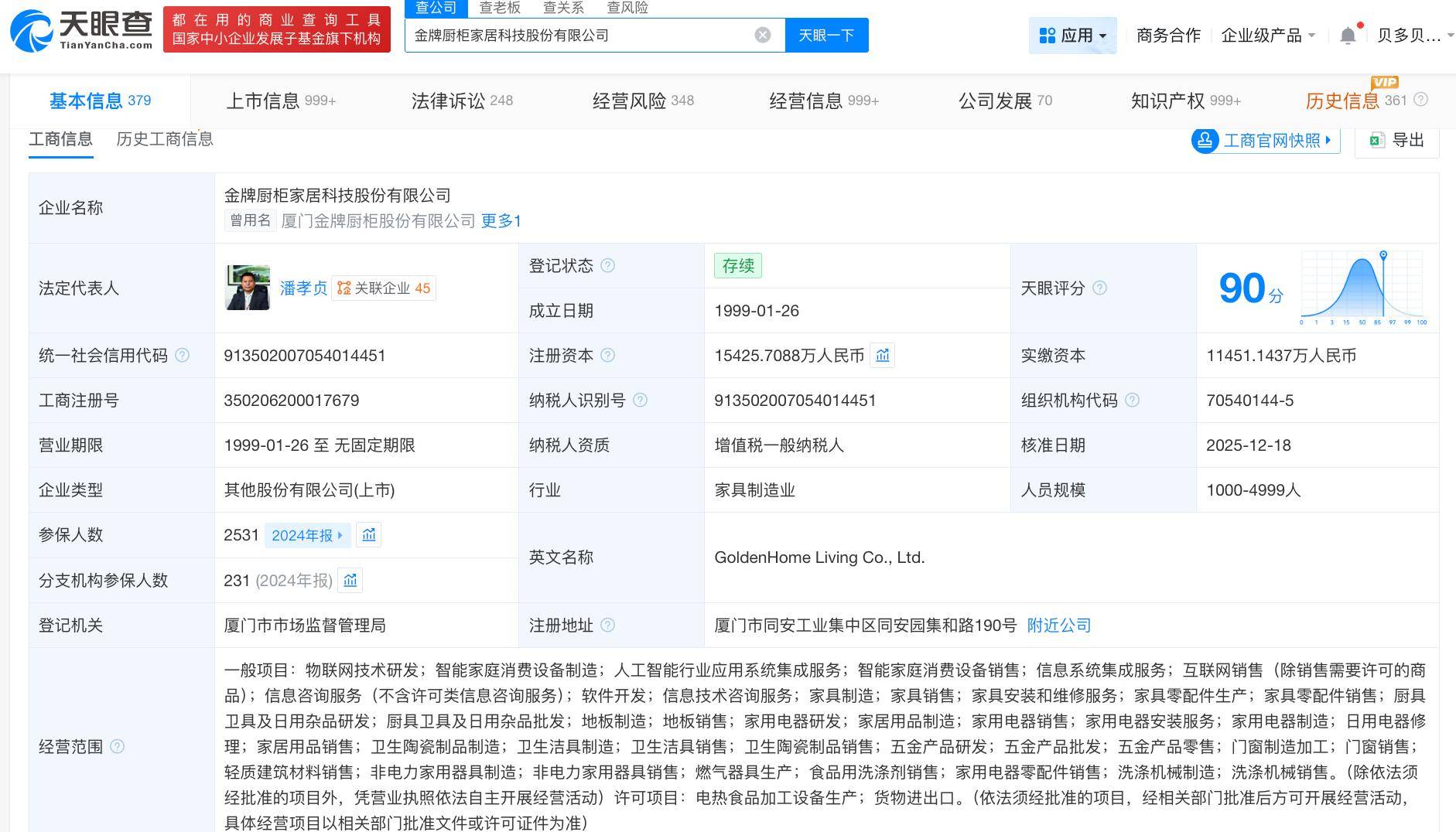Viewport: 1456px width, 832px height.
Task: Open insured employee count chart icon
Action: (x=369, y=535)
